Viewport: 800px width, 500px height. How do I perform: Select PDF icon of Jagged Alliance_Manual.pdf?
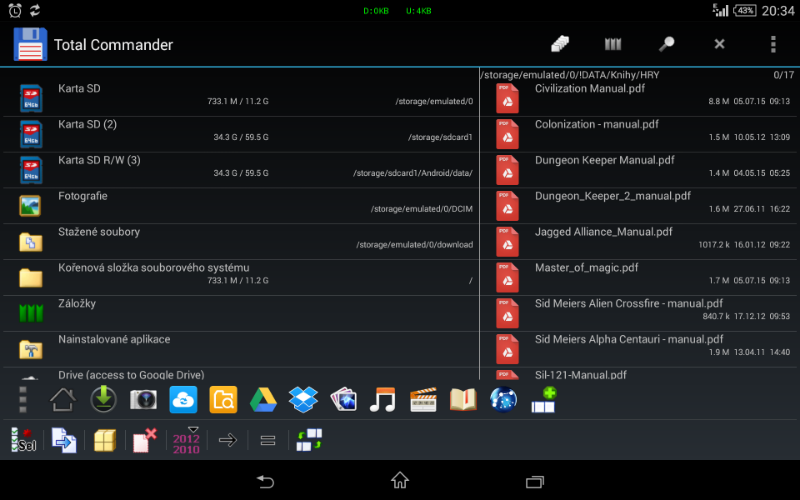[507, 242]
